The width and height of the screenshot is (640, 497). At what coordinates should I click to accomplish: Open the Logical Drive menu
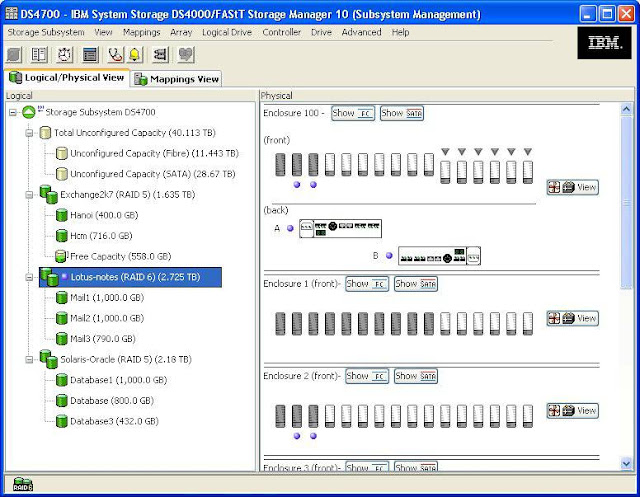227,32
